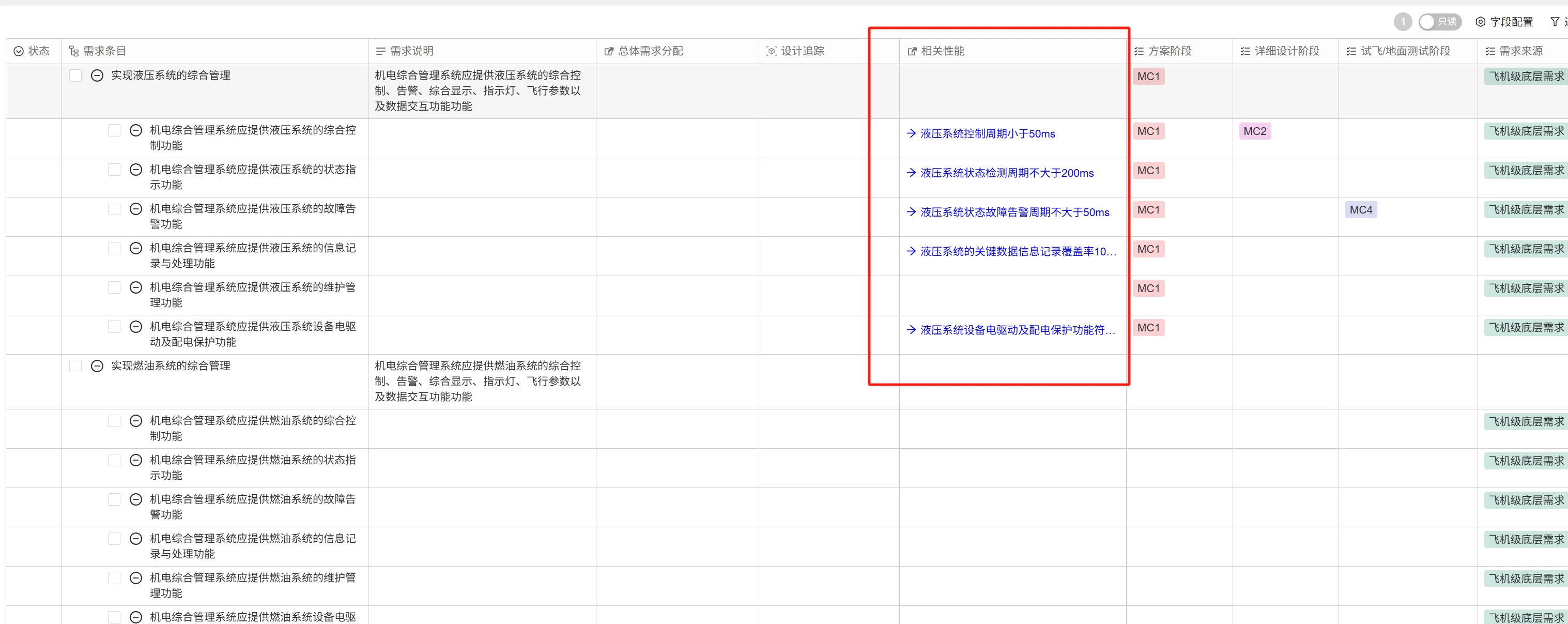1568x624 pixels.
Task: Select row text 机电综合管理系统应提供燃油系统的维护管理功能
Action: (x=253, y=585)
